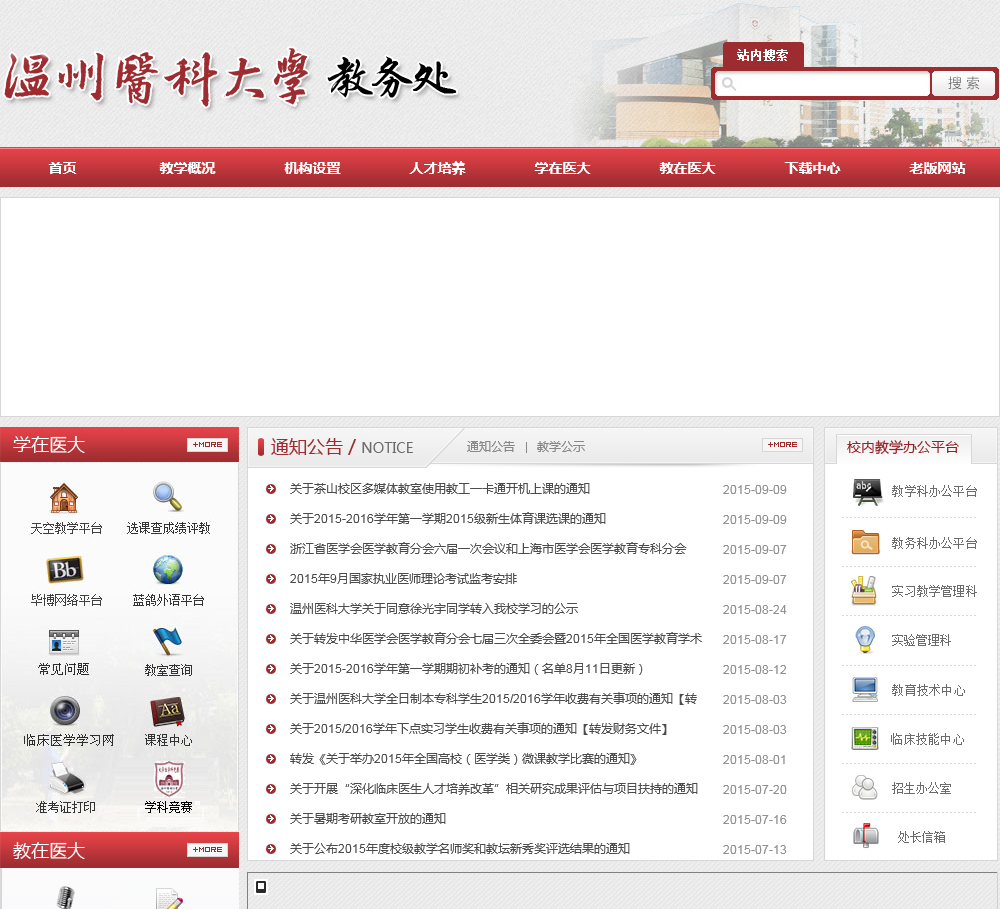Image resolution: width=1000 pixels, height=909 pixels.
Task: Click the empty banner slideshow area
Action: point(499,307)
